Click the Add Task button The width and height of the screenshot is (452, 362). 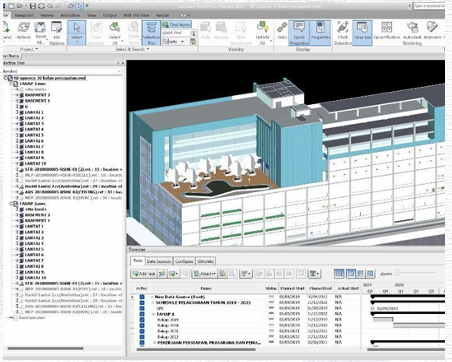coord(144,274)
